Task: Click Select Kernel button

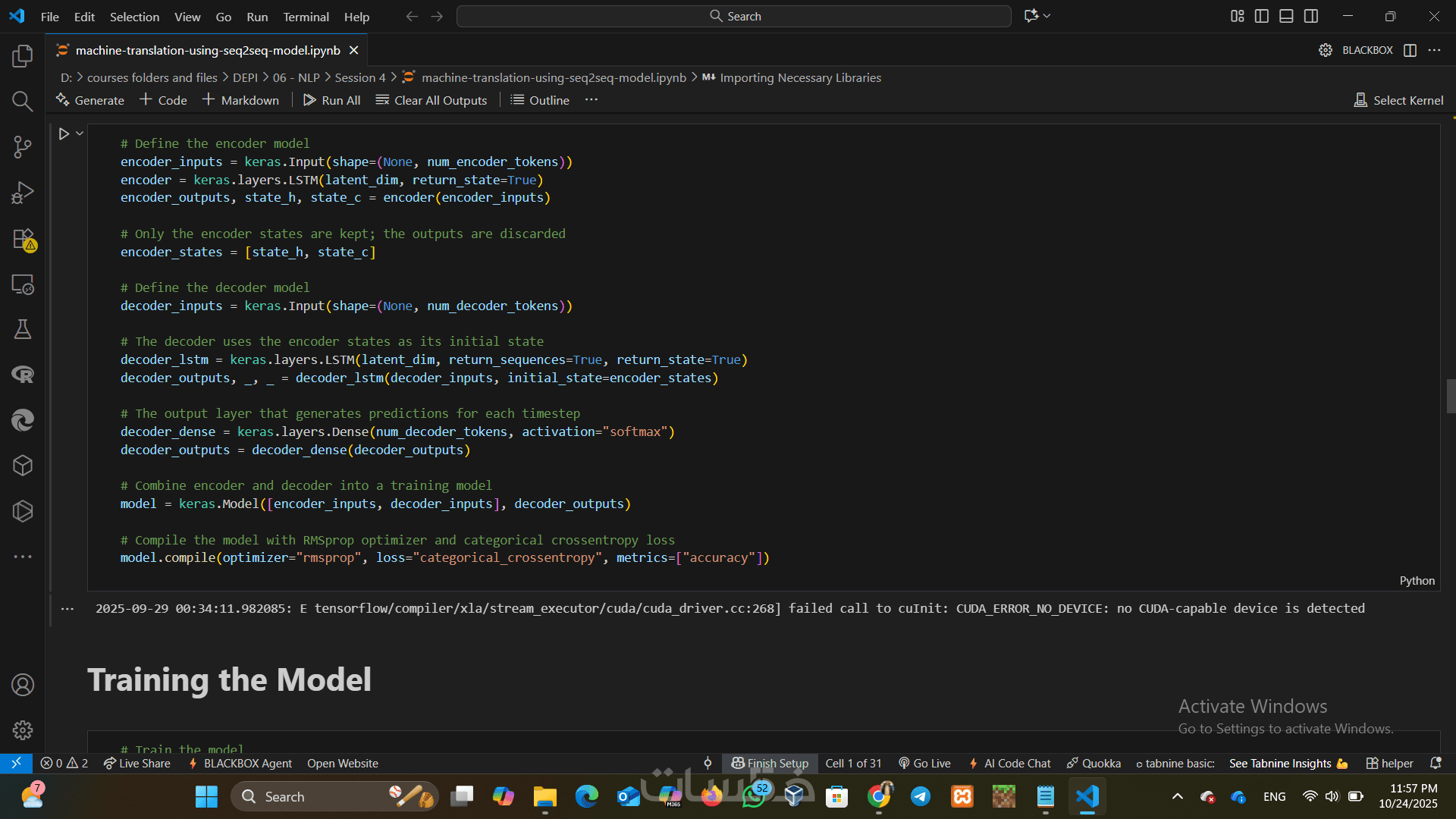Action: (1398, 100)
